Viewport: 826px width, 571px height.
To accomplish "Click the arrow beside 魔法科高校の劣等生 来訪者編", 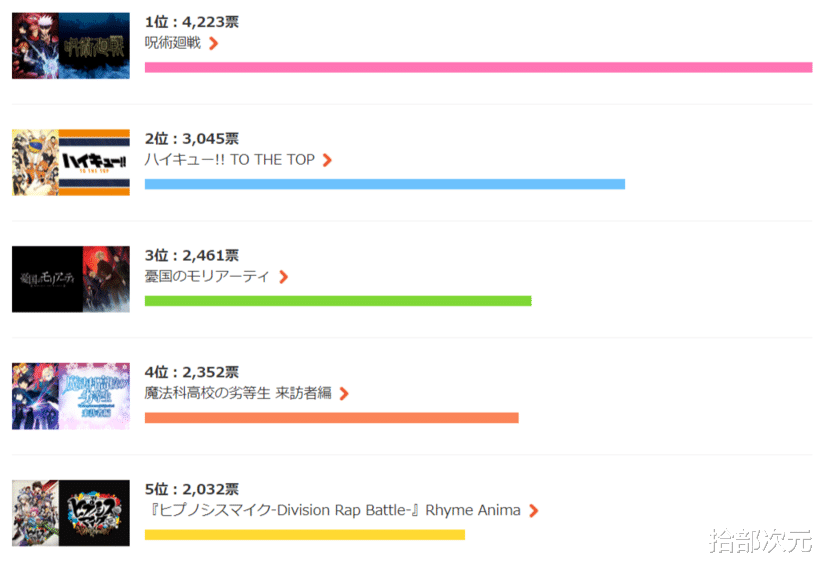I will point(344,393).
